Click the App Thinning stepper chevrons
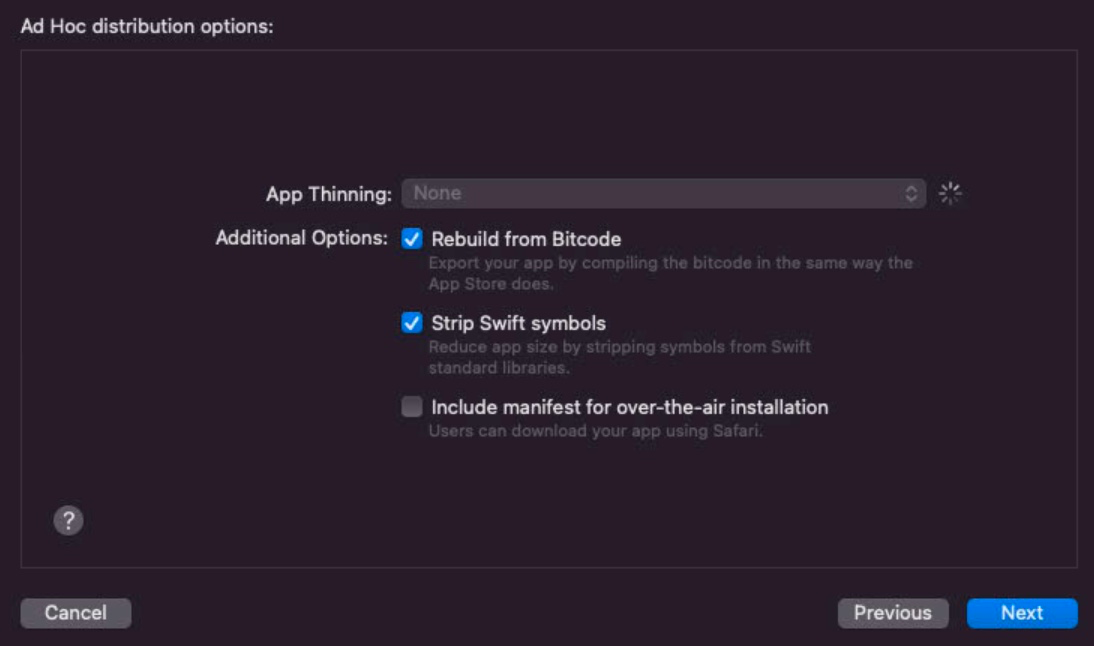 (x=911, y=194)
